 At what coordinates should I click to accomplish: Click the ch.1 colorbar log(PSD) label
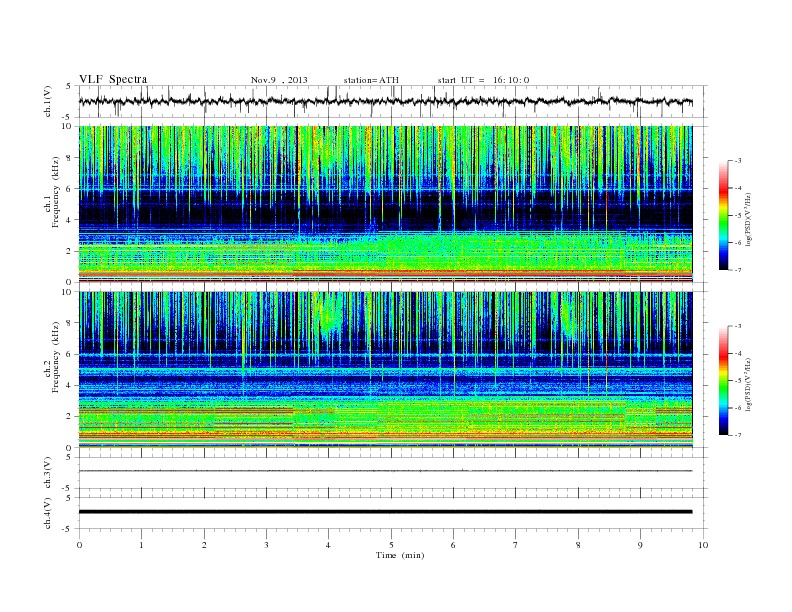click(x=748, y=219)
